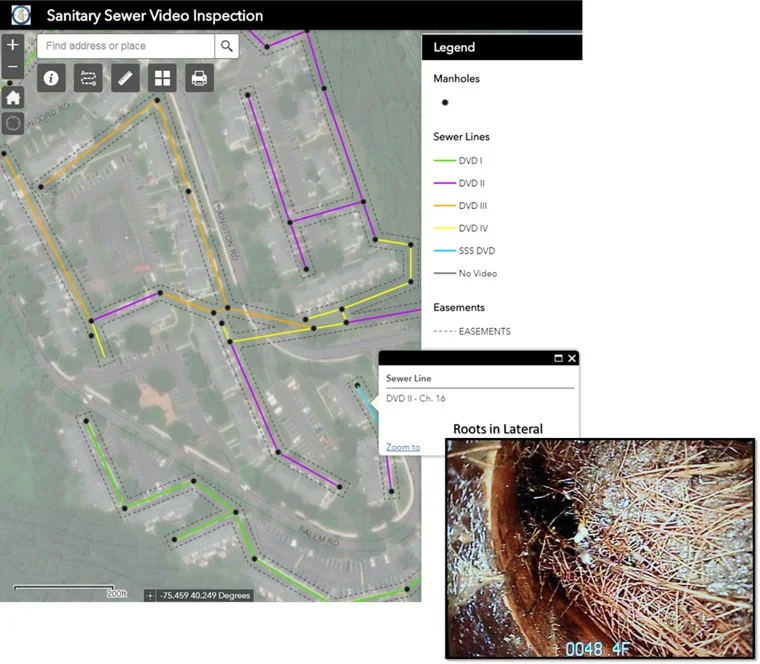
Task: Maximize the Sewer Line popup
Action: pos(558,358)
